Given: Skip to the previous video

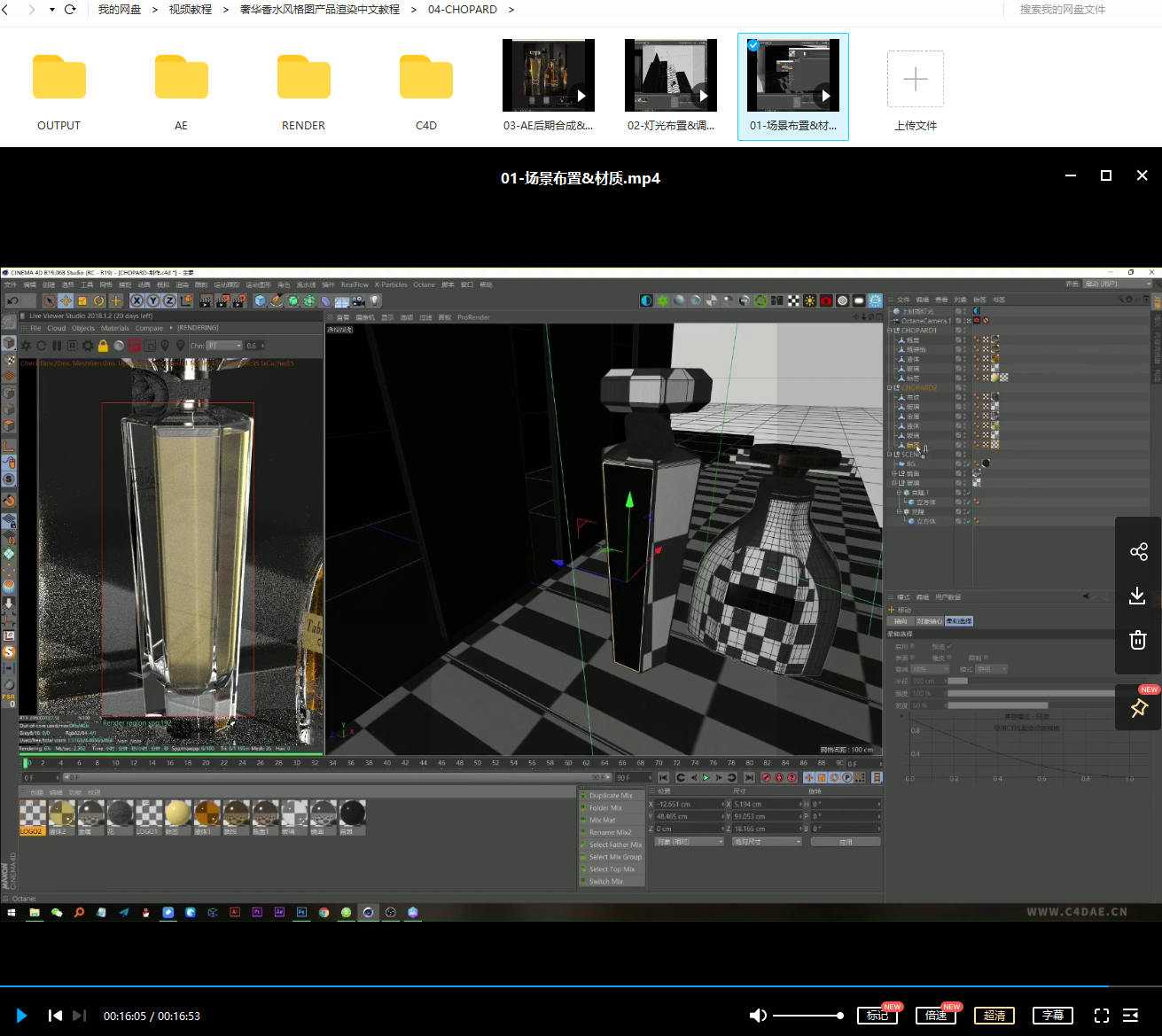Looking at the screenshot, I should coord(55,1016).
